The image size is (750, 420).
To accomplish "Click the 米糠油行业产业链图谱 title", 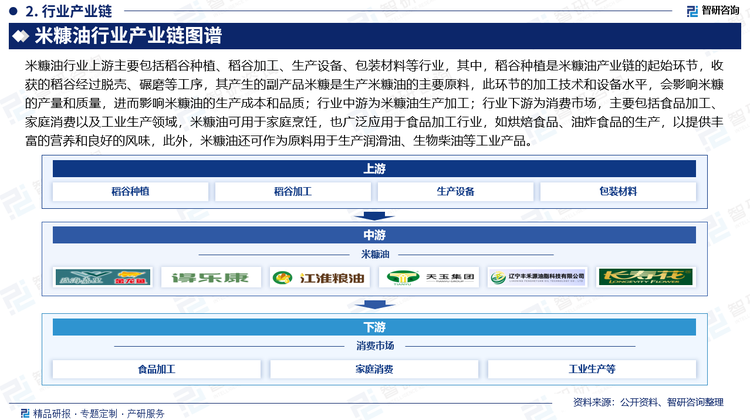I will (x=128, y=36).
